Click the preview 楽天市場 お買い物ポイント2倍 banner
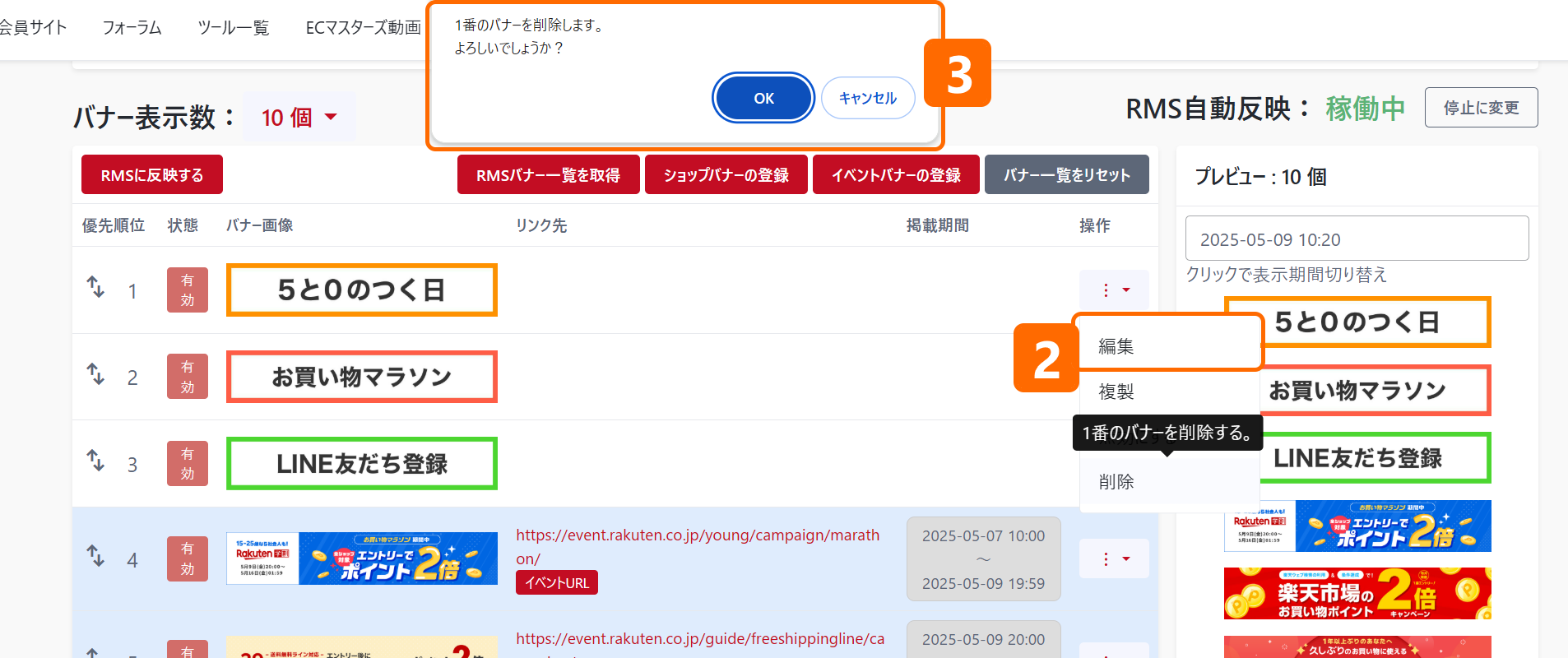Screen dimensions: 1568x658 pos(1357,593)
